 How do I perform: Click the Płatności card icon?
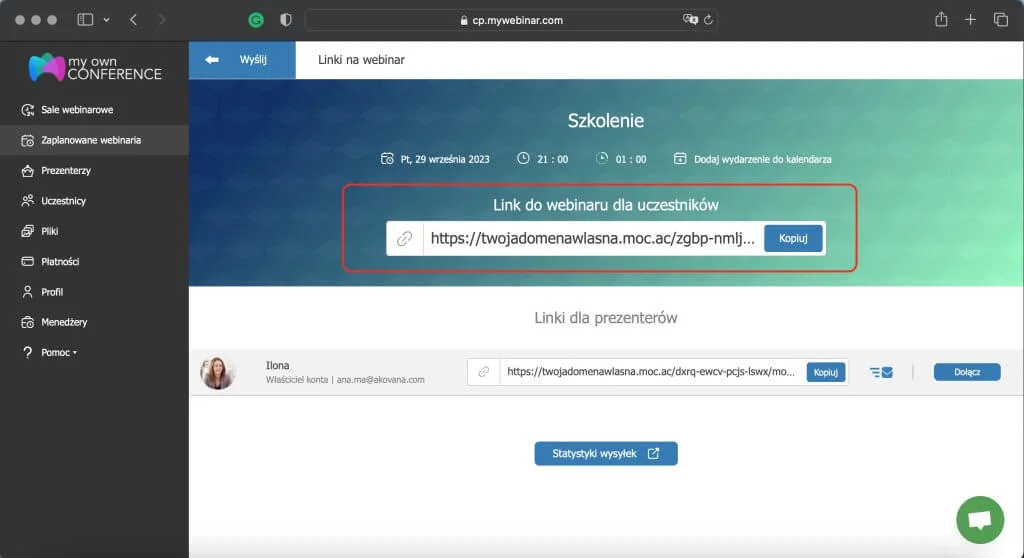click(x=27, y=261)
